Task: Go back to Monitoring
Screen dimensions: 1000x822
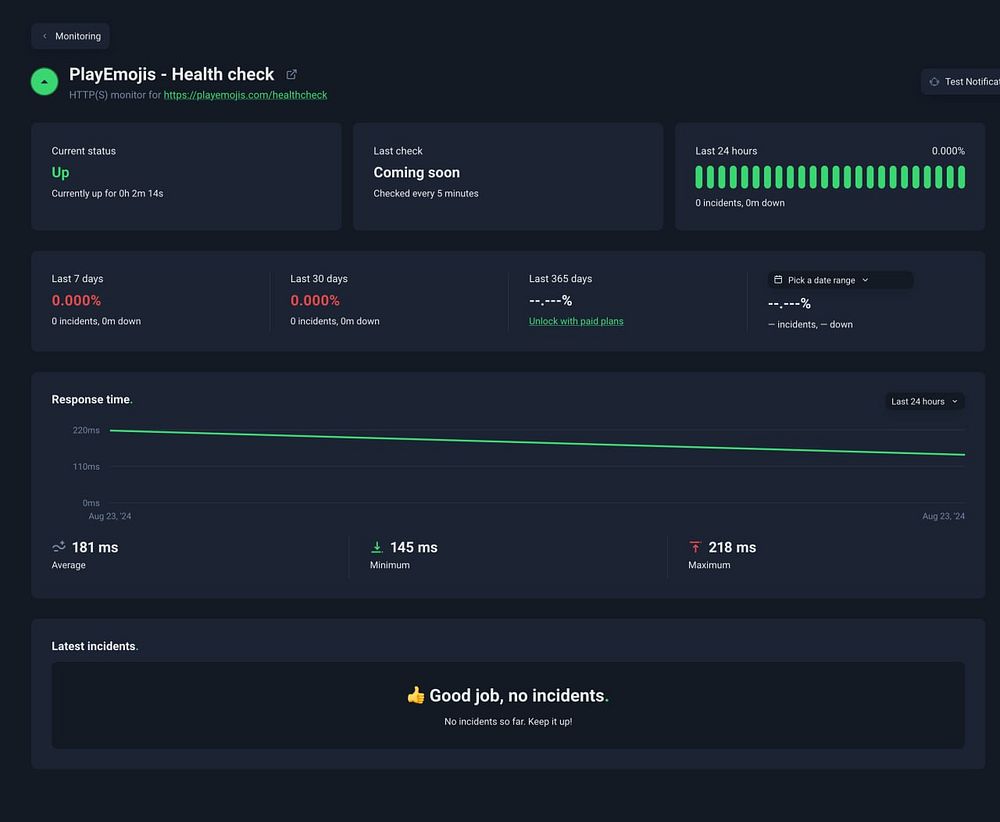Action: click(70, 36)
